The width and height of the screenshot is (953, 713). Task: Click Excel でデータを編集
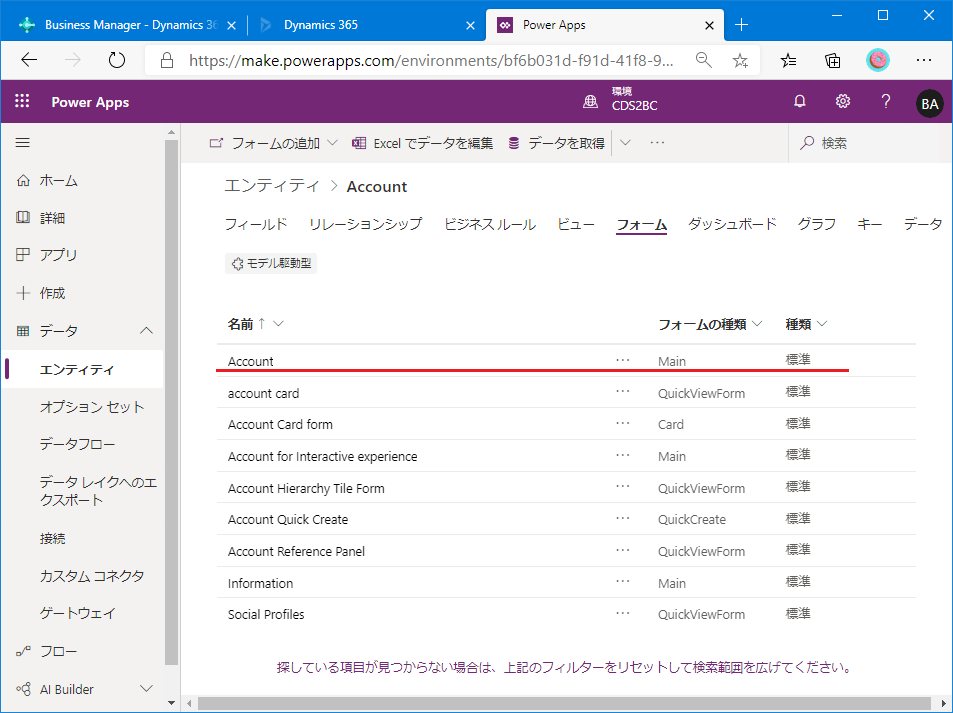[x=422, y=143]
